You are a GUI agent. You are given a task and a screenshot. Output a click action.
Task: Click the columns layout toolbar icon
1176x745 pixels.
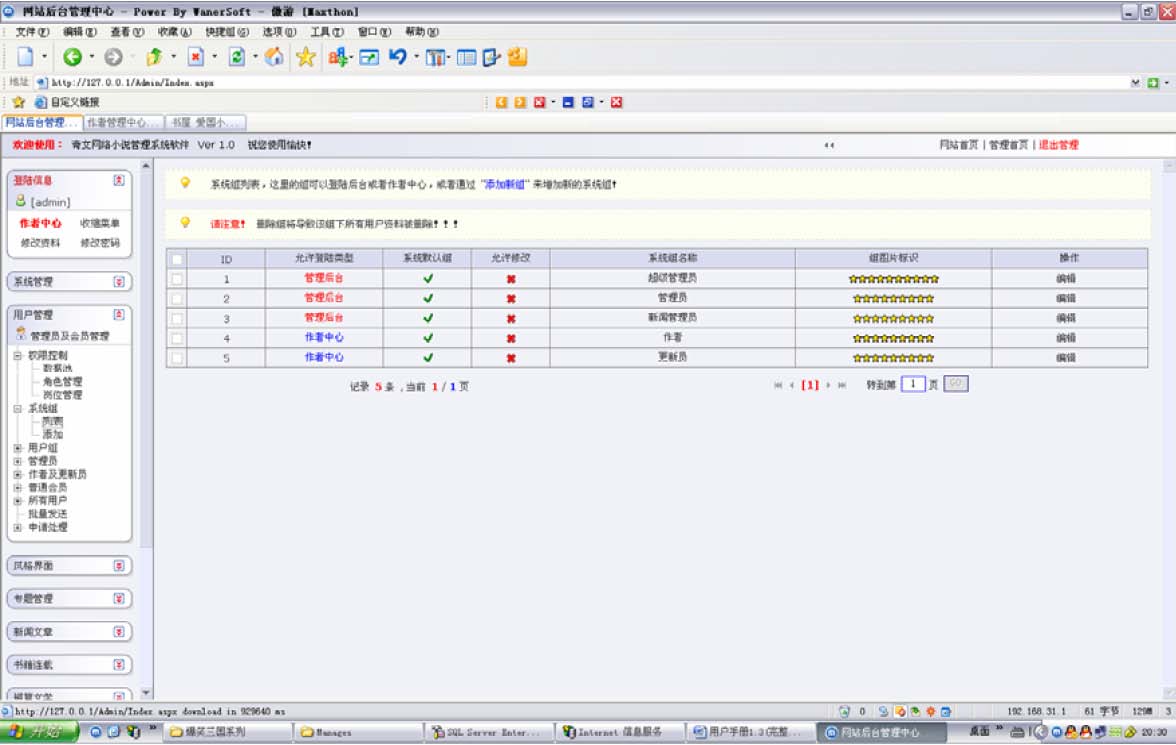point(435,57)
